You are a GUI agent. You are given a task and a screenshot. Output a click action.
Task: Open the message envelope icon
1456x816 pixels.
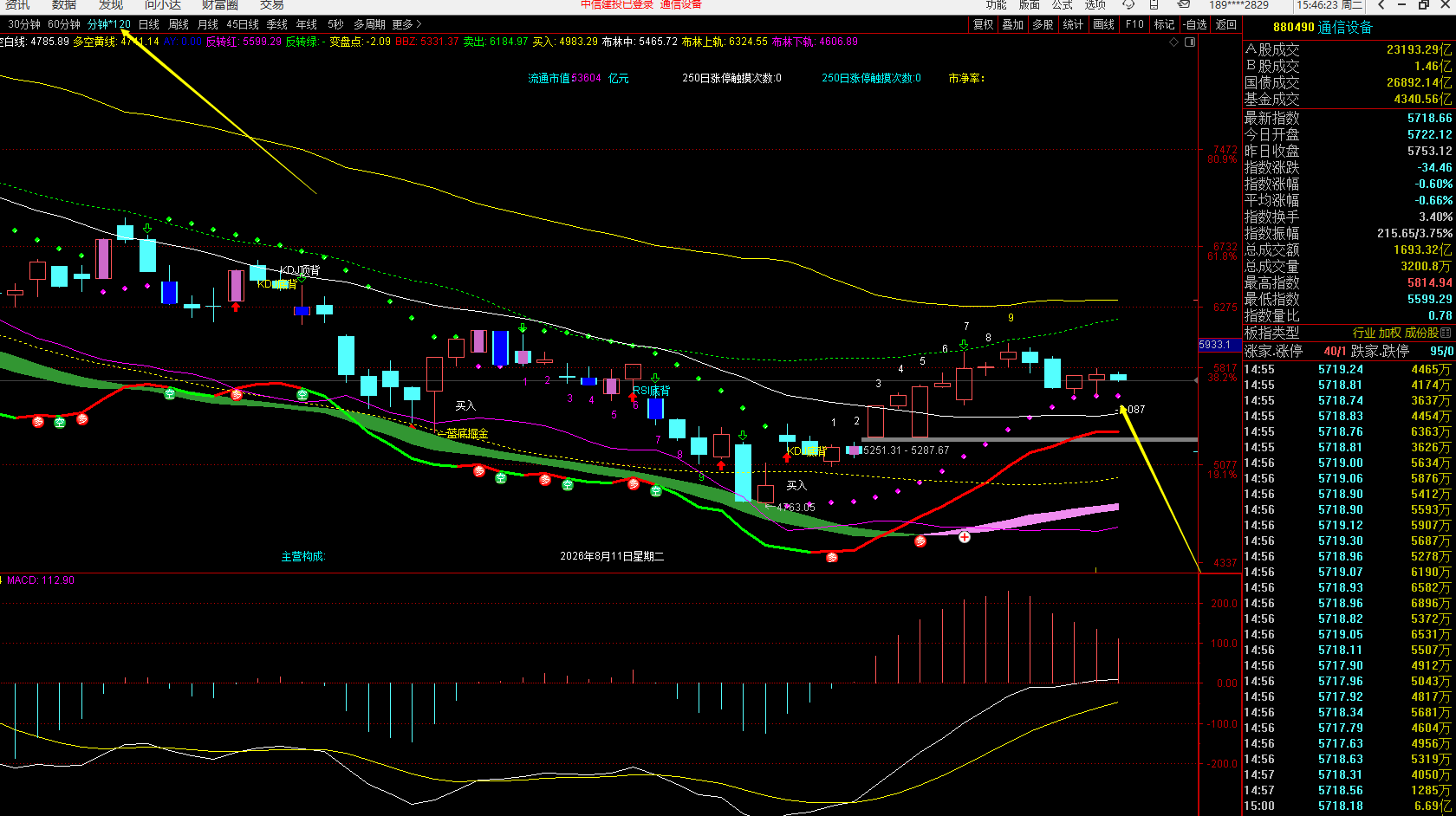click(x=1184, y=5)
